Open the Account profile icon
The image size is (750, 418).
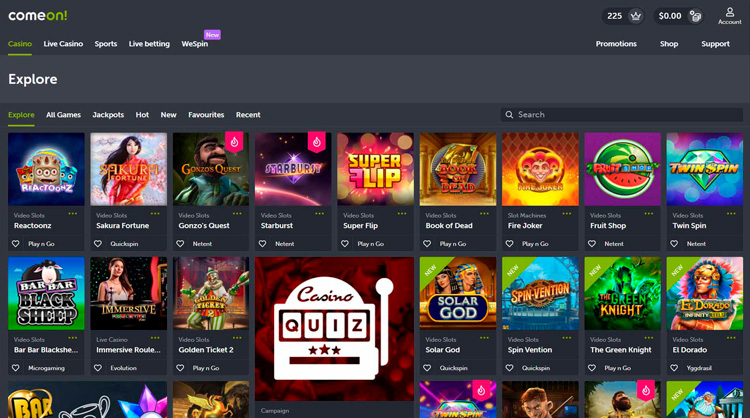[x=729, y=13]
